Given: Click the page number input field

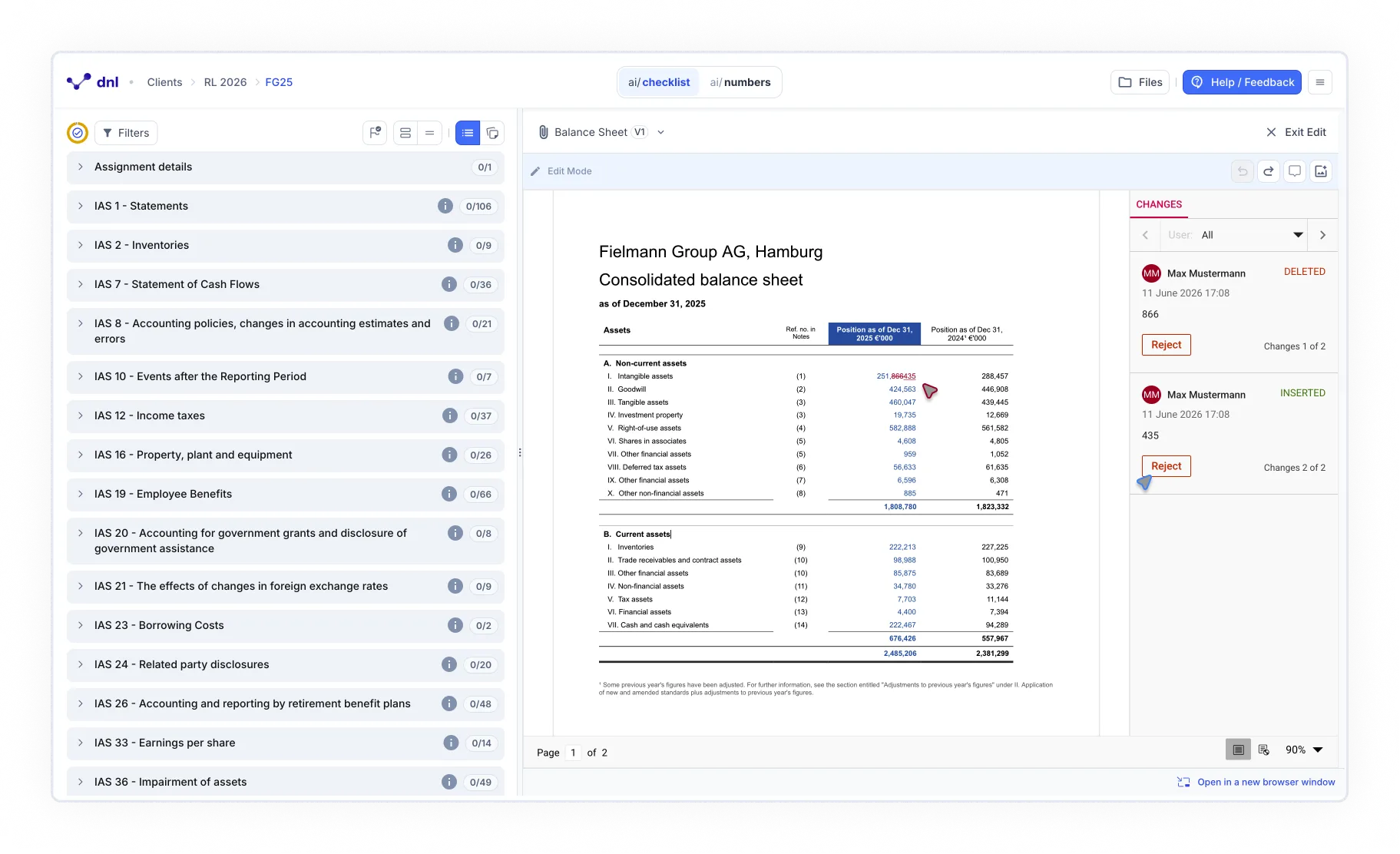Looking at the screenshot, I should [574, 753].
